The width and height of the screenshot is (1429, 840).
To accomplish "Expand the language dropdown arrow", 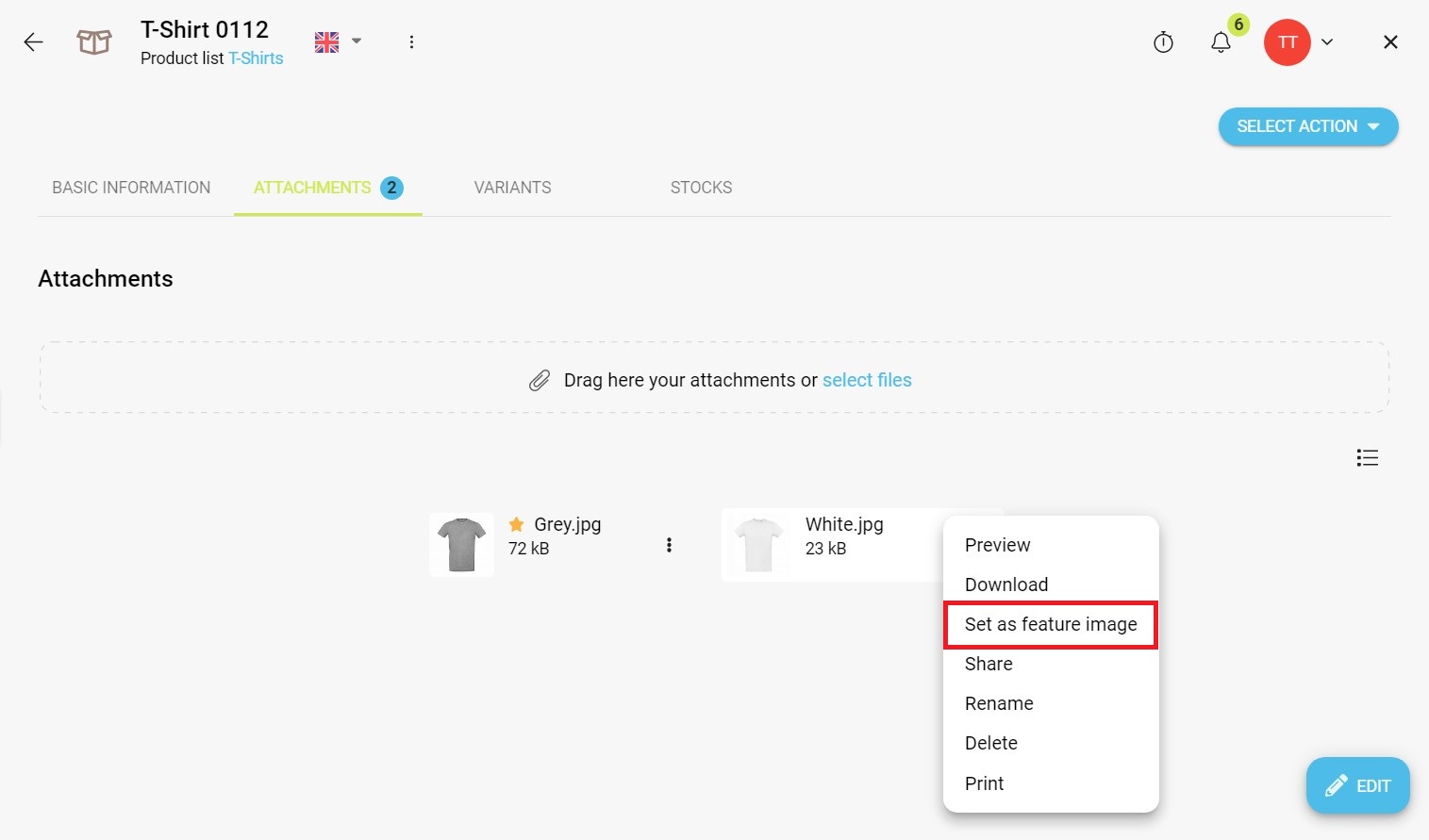I will tap(357, 41).
